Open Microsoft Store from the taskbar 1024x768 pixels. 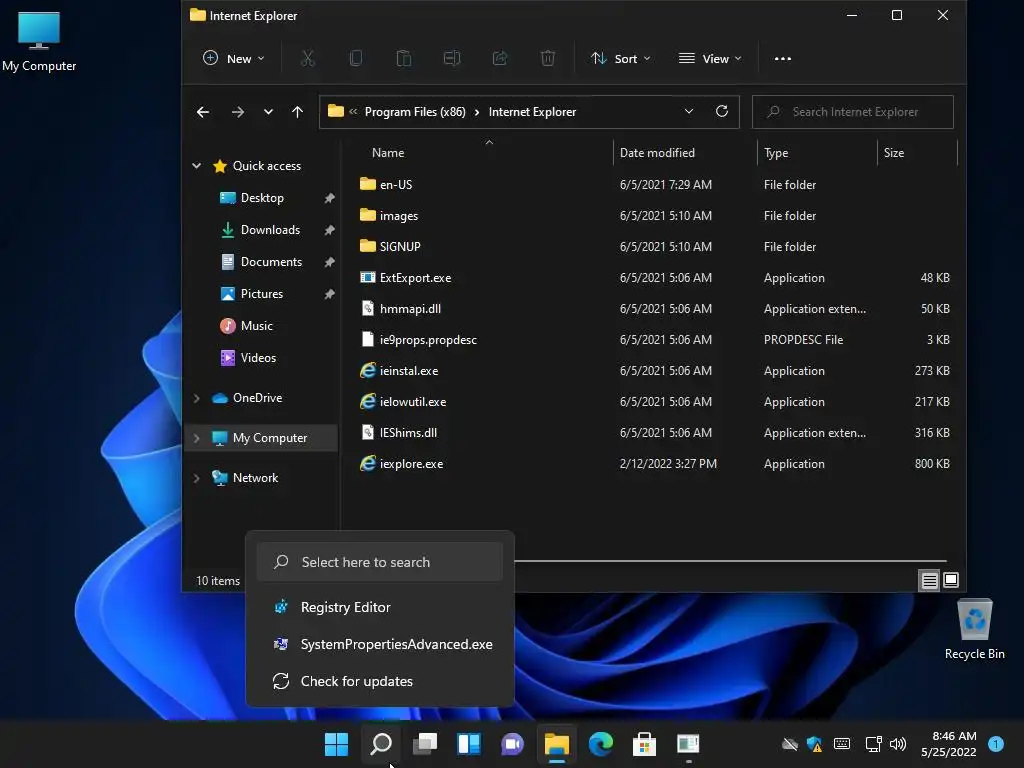[x=645, y=744]
